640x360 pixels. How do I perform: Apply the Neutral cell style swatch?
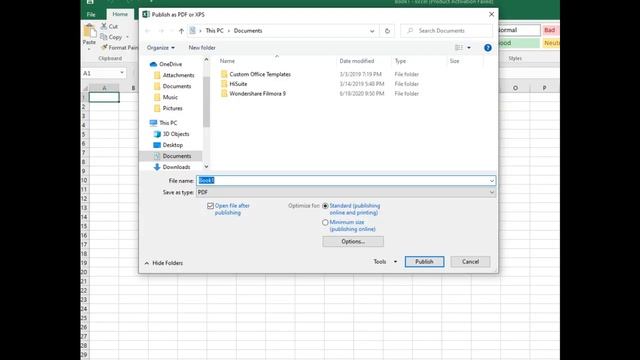pos(551,43)
